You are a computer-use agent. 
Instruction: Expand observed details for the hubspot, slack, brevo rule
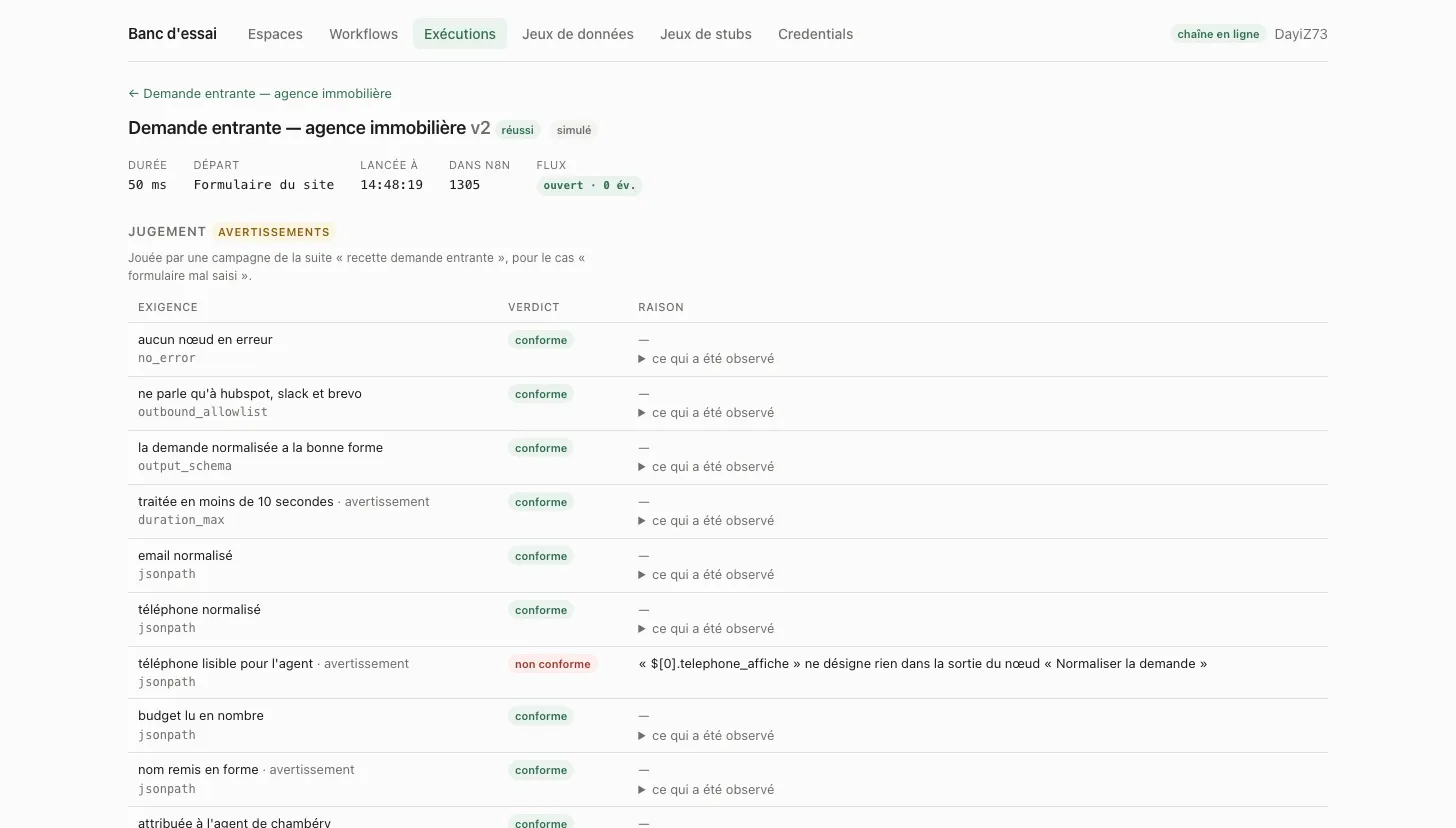706,413
